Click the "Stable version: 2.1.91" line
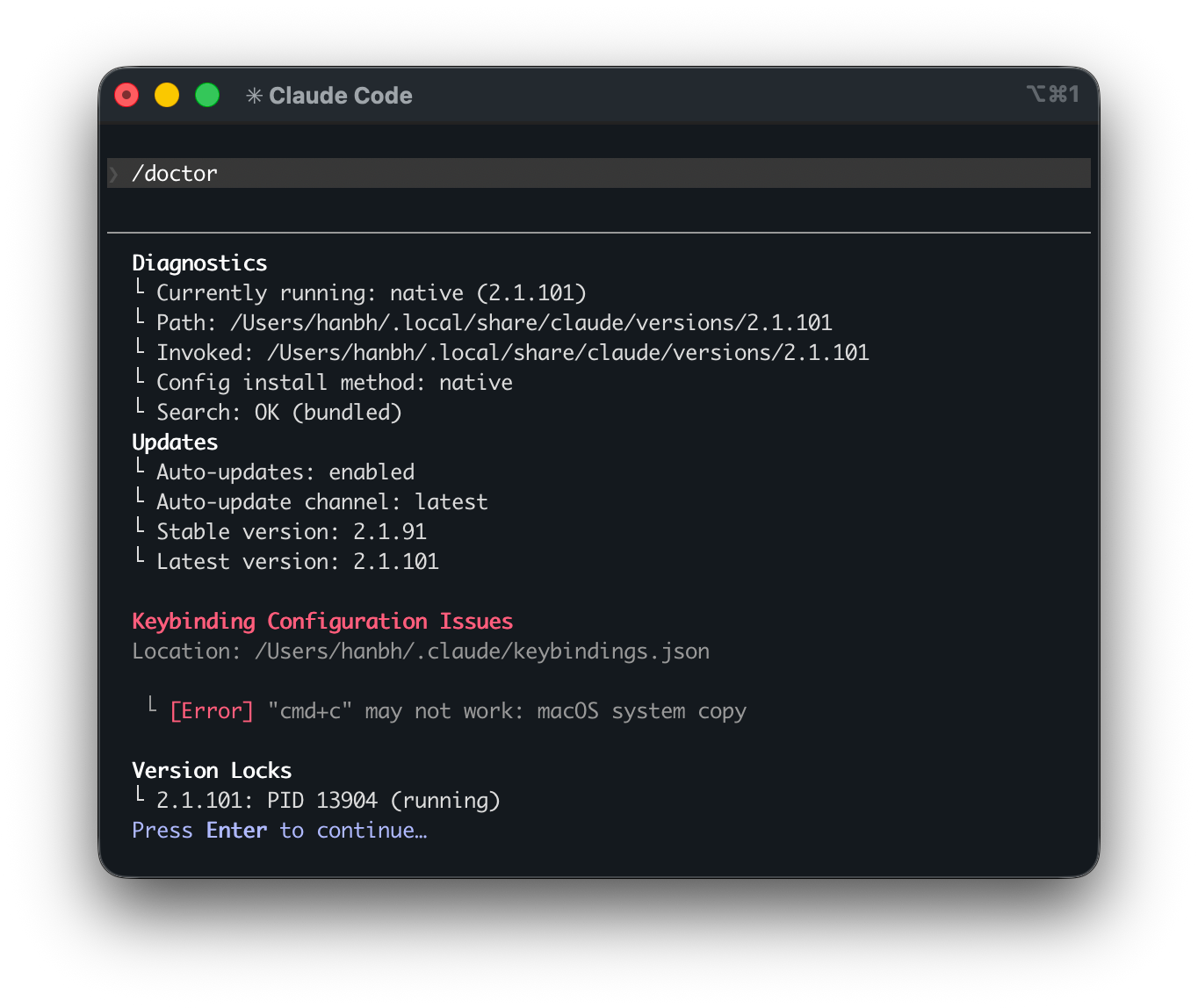Screen dimensions: 1198x1008 [x=291, y=532]
